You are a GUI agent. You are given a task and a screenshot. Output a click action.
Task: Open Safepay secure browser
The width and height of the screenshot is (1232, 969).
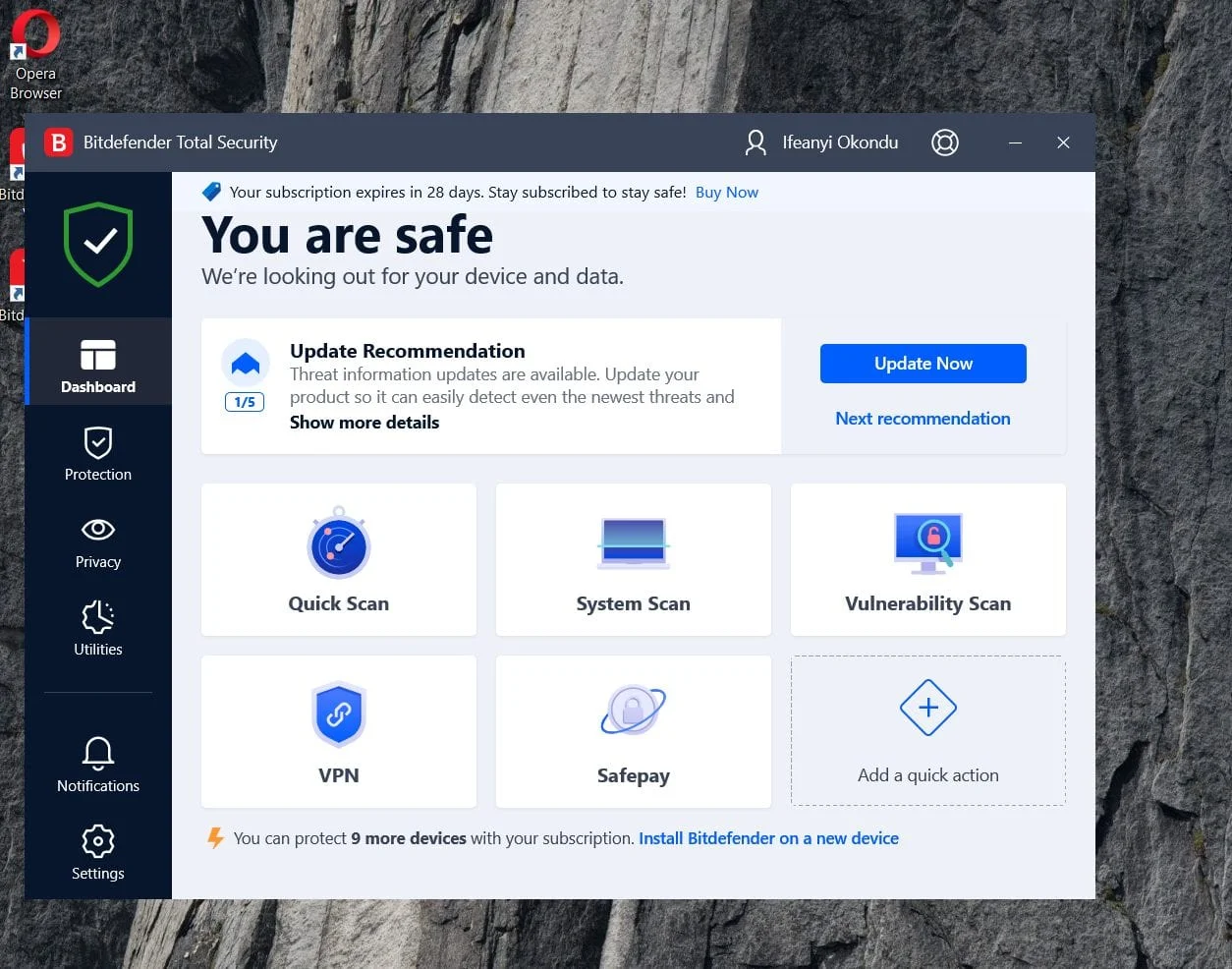pos(633,731)
